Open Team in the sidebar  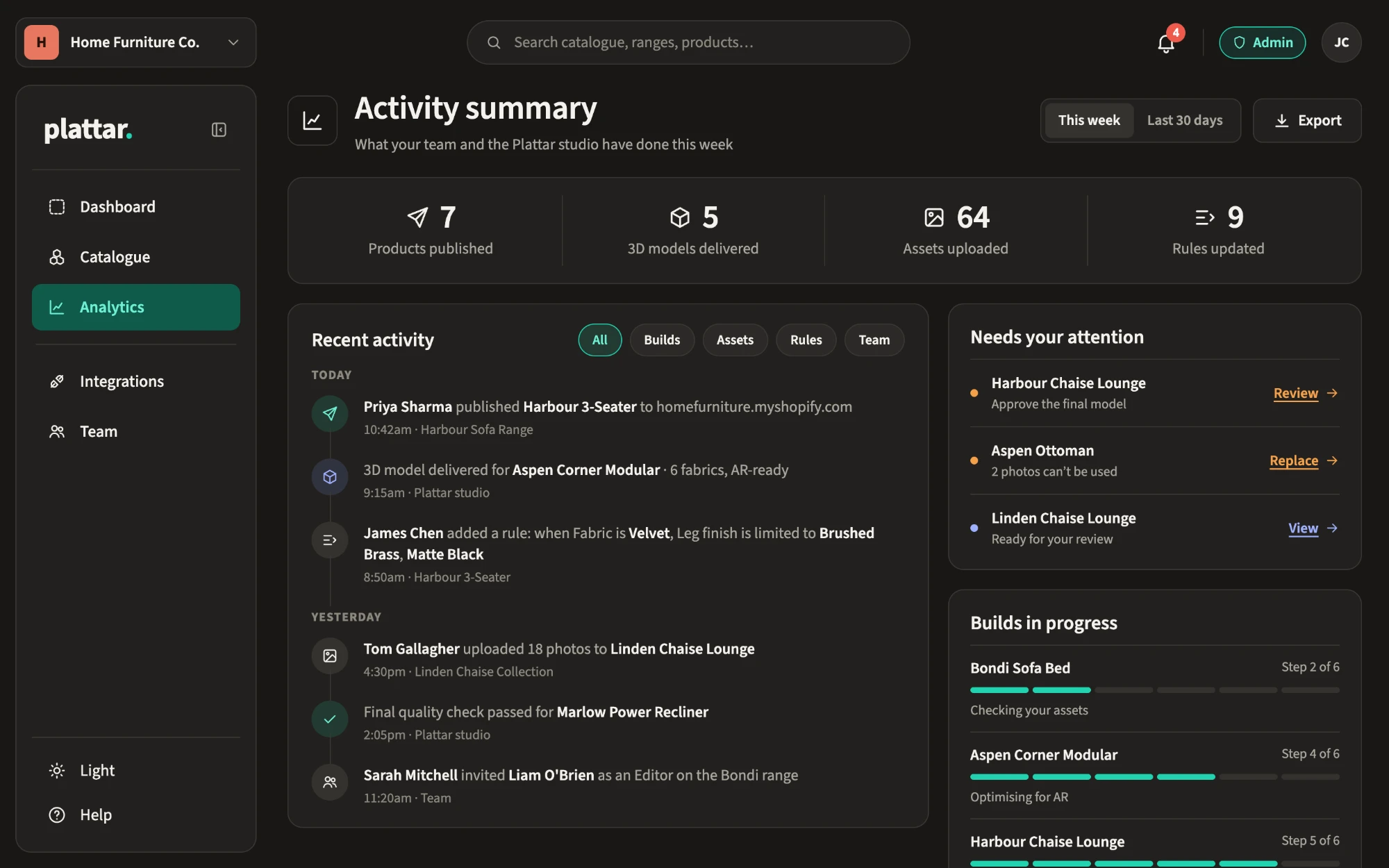coord(136,431)
